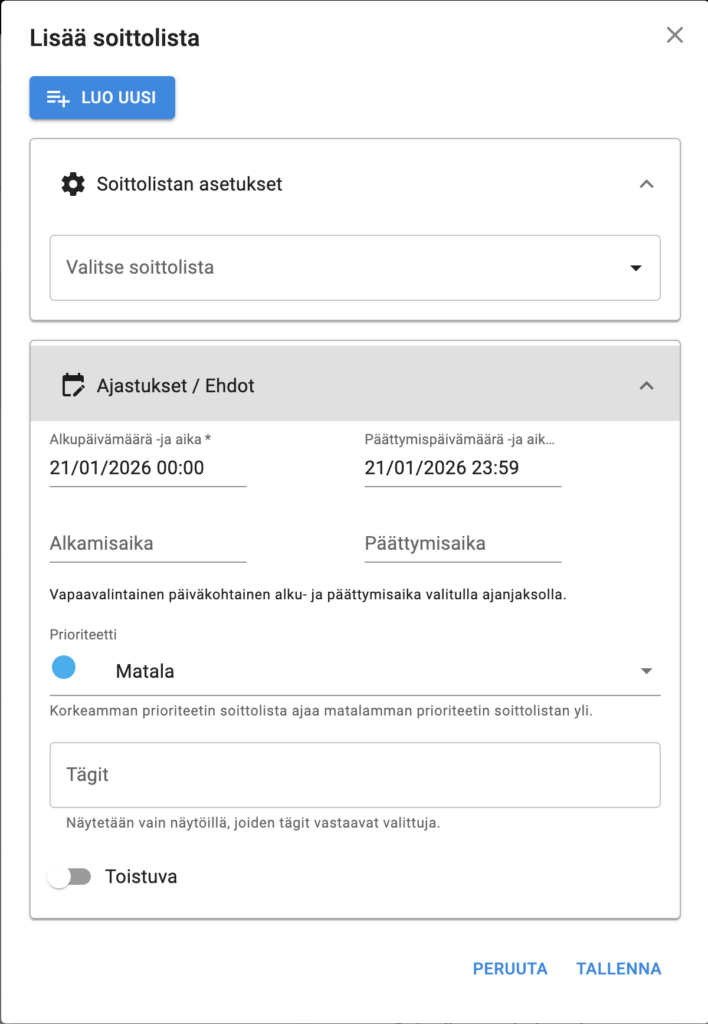Select the Ajastukset / Ehdot header title
The height and width of the screenshot is (1024, 708).
click(x=175, y=385)
